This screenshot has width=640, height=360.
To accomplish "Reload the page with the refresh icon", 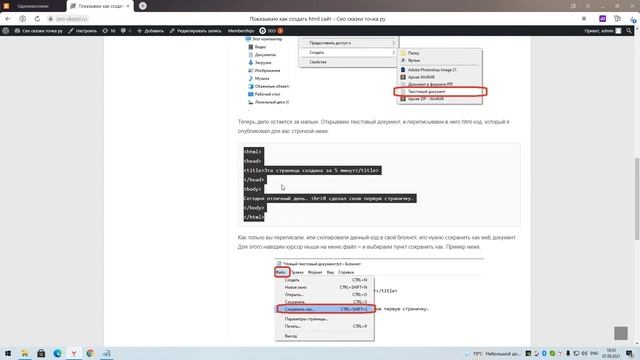I will [37, 19].
